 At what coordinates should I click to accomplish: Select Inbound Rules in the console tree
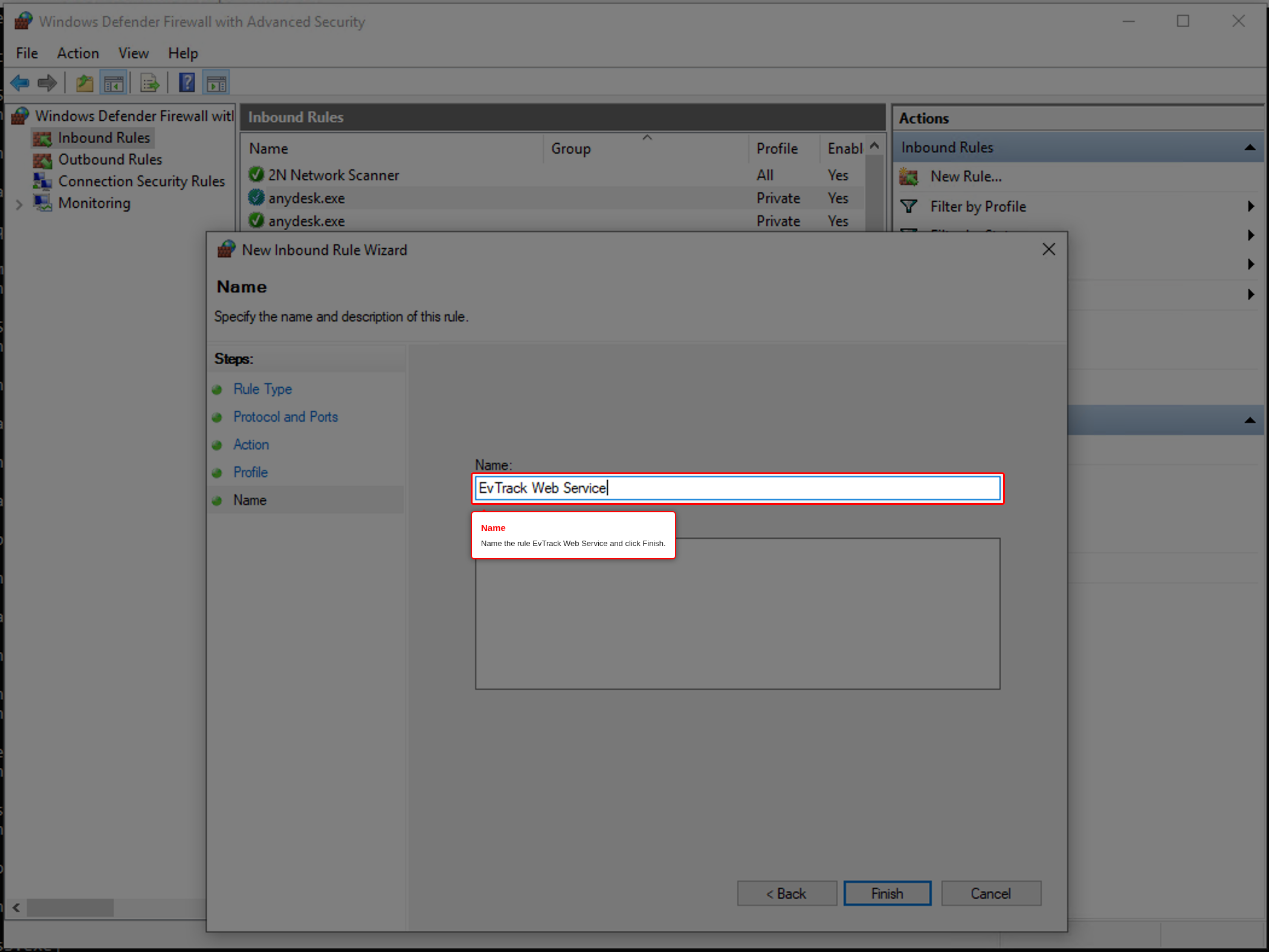coord(104,138)
